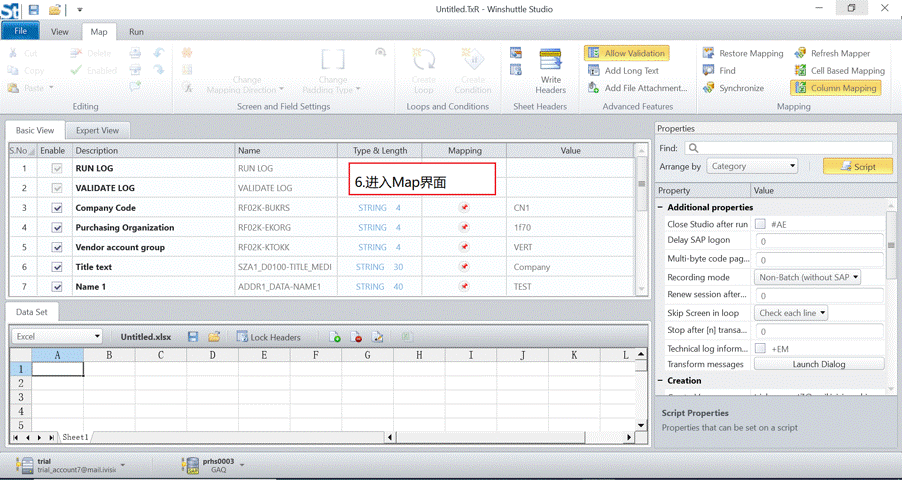Viewport: 902px width, 480px height.
Task: Click the Script button in Properties
Action: 858,166
